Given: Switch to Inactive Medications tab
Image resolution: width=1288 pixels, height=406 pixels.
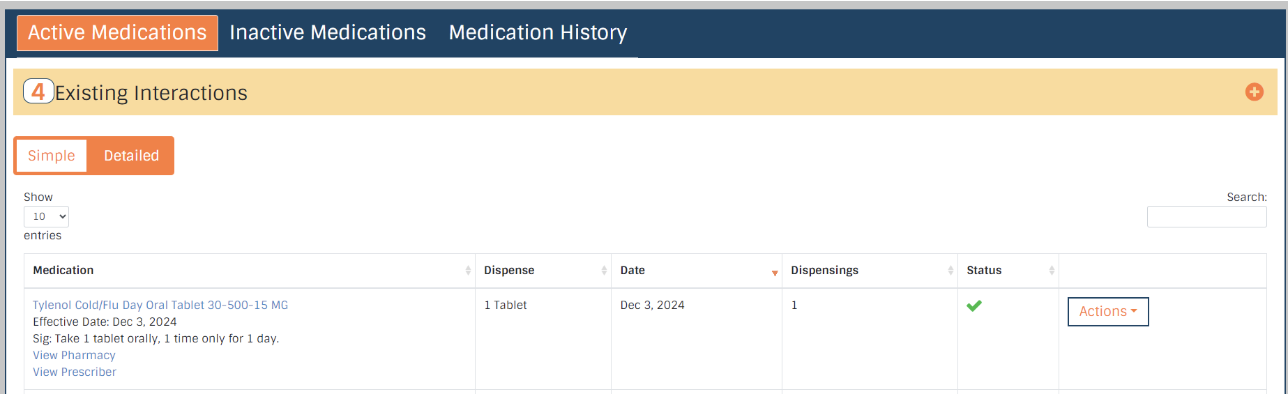Looking at the screenshot, I should pos(328,32).
